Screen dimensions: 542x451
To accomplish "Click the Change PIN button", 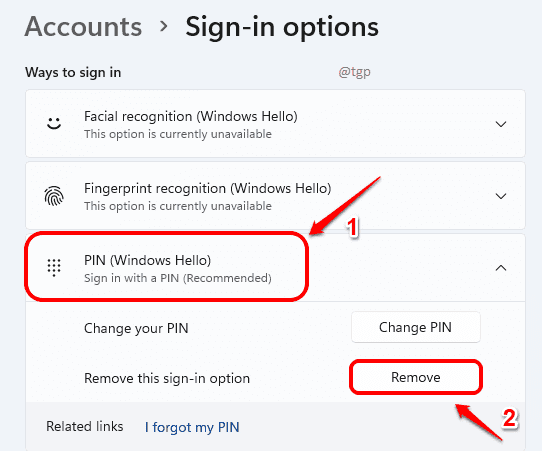I will (x=415, y=327).
